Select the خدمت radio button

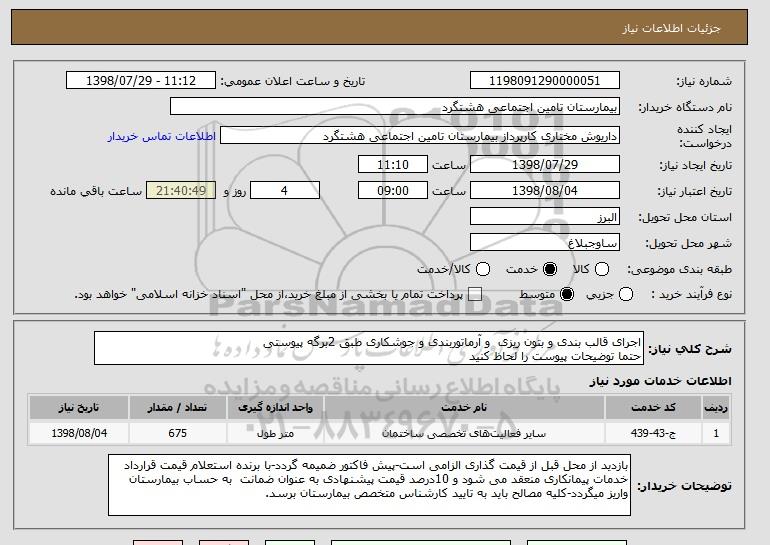coord(550,269)
